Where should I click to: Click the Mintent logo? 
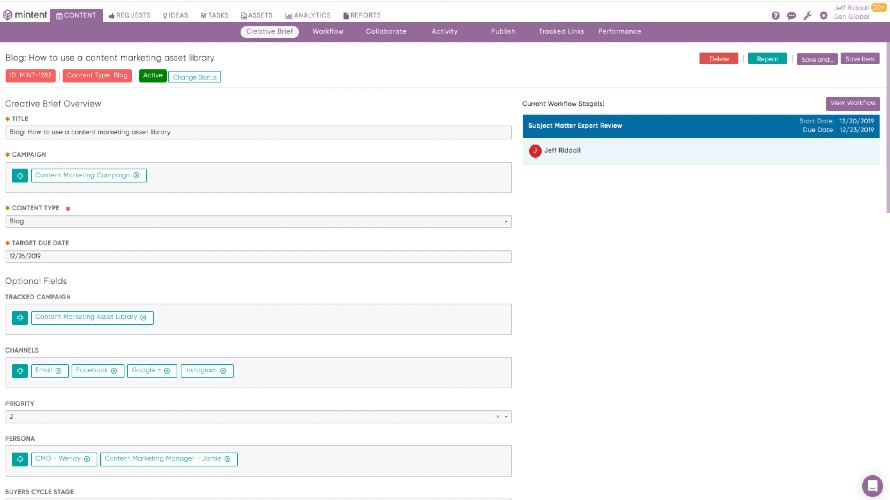(25, 15)
